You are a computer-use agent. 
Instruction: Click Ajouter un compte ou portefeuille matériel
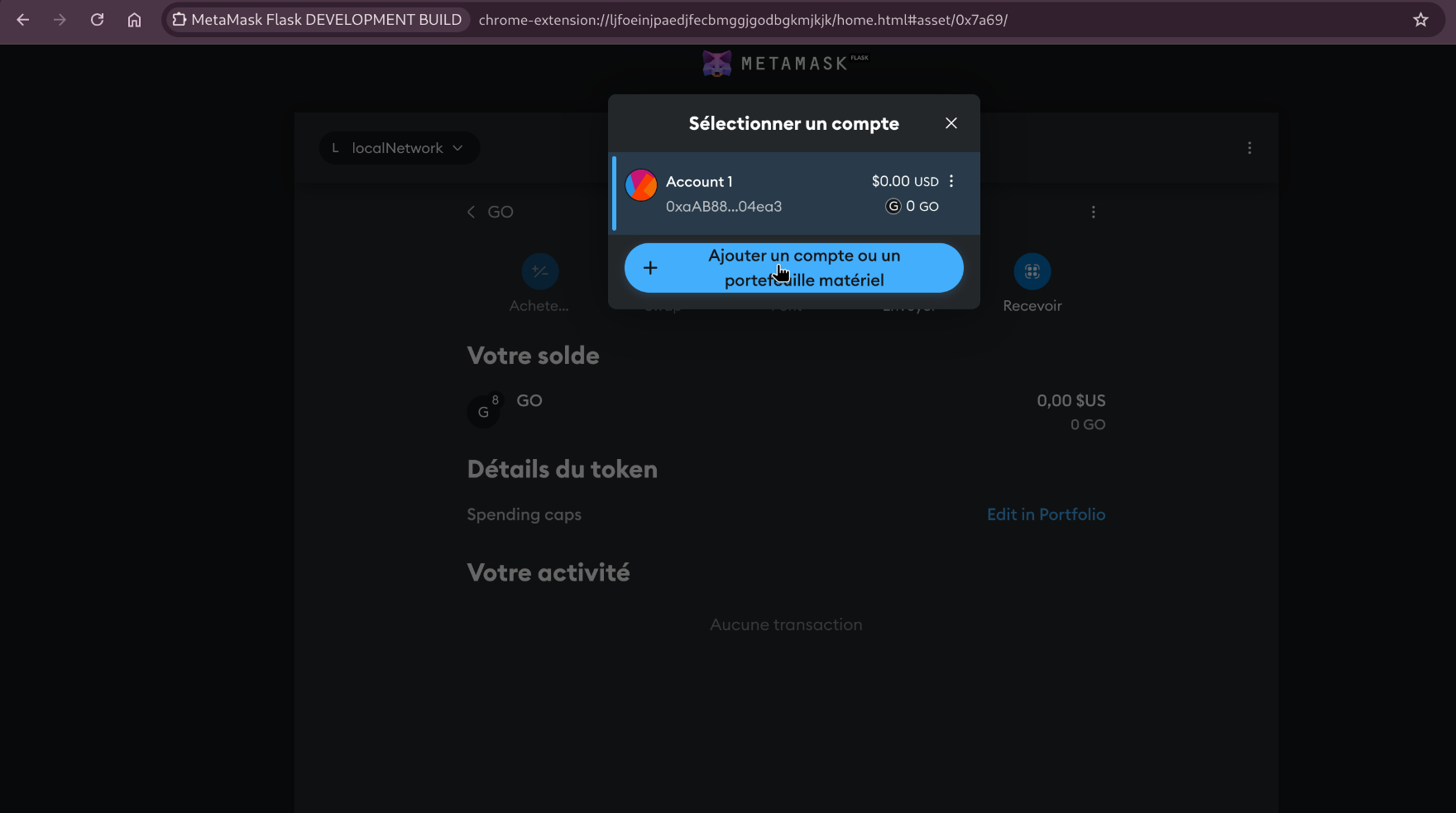(x=793, y=268)
